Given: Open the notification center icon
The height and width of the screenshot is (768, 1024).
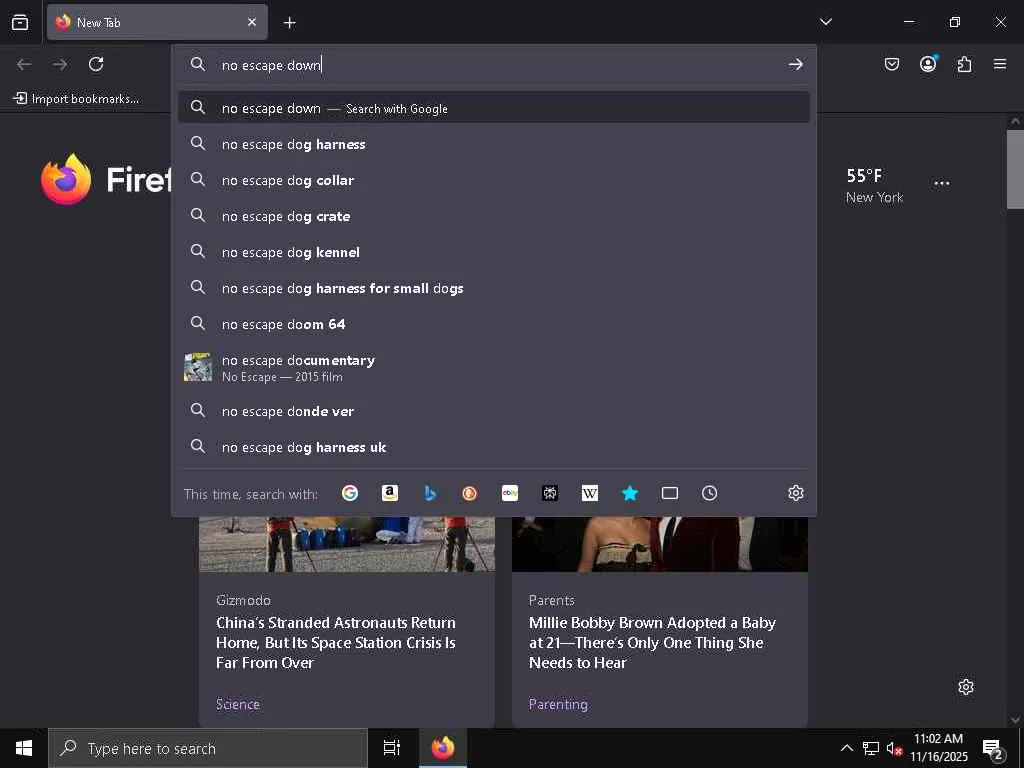Looking at the screenshot, I should (993, 749).
